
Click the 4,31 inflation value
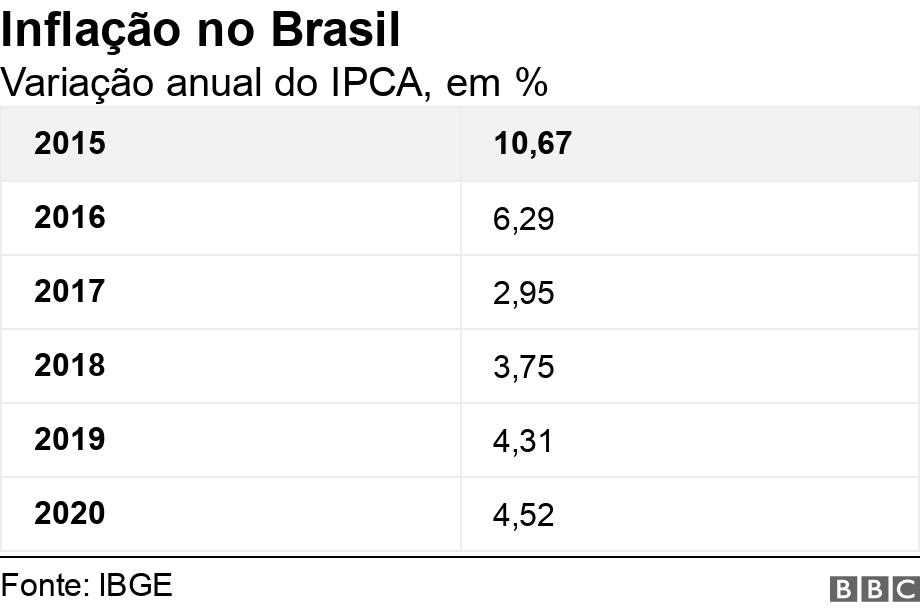[523, 441]
